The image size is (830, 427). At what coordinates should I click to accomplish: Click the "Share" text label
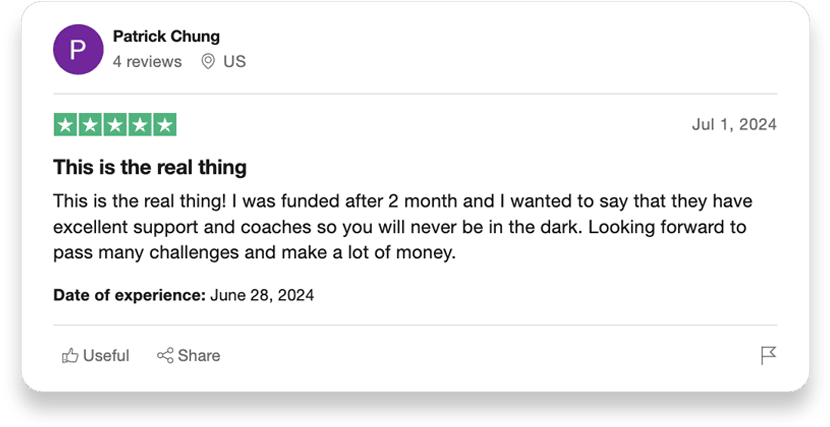(199, 356)
